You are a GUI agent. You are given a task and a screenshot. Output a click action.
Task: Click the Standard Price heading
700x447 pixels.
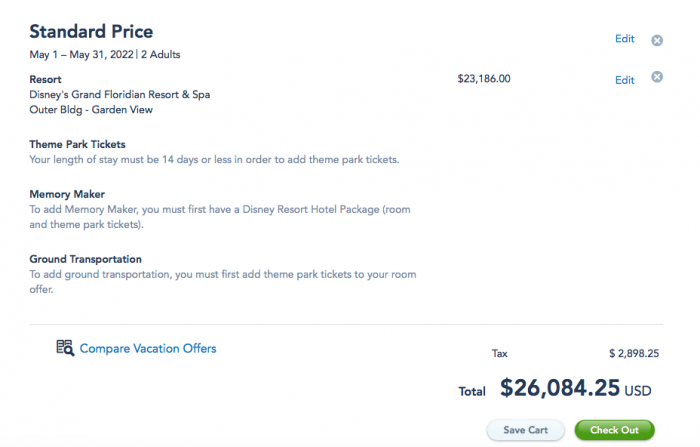[x=91, y=32]
